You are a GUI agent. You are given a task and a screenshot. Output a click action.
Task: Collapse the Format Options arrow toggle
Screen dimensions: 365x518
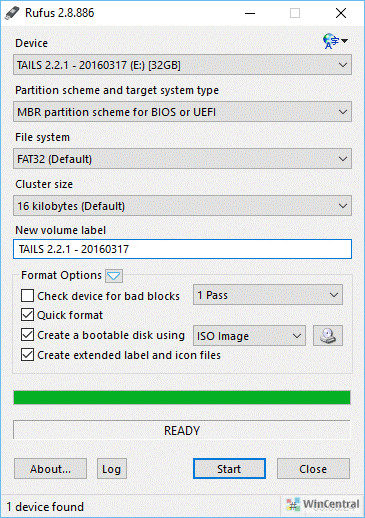click(x=114, y=276)
